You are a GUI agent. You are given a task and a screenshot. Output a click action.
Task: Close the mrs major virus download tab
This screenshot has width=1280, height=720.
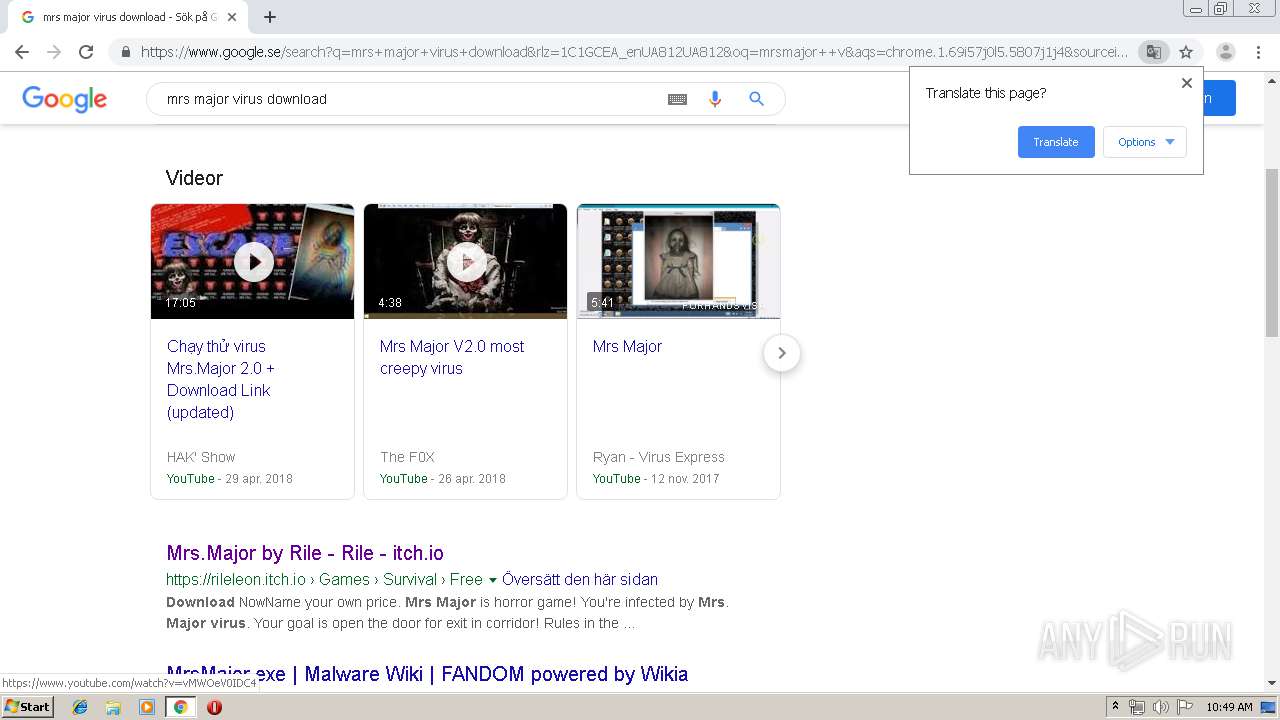pyautogui.click(x=232, y=17)
